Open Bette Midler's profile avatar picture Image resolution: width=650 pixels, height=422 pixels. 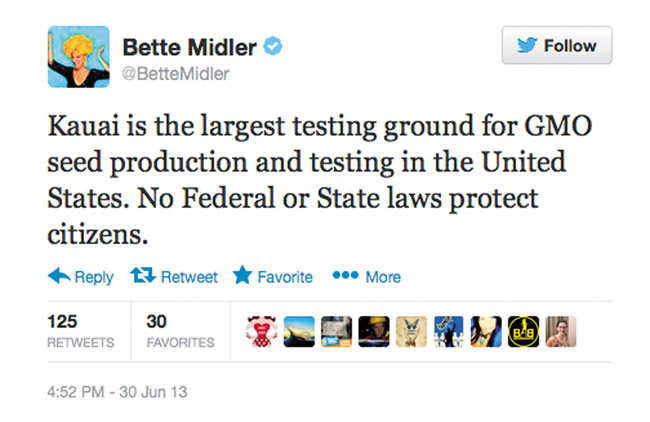tap(79, 57)
